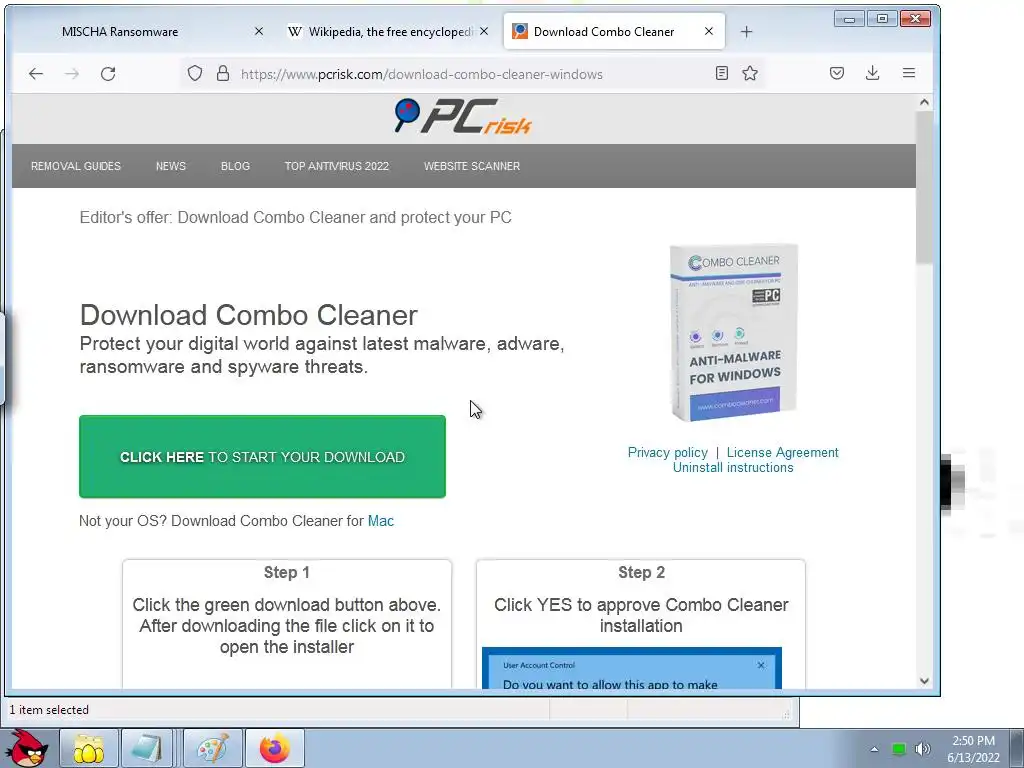The width and height of the screenshot is (1024, 768).
Task: Open the notepad taskbar icon
Action: [x=147, y=748]
